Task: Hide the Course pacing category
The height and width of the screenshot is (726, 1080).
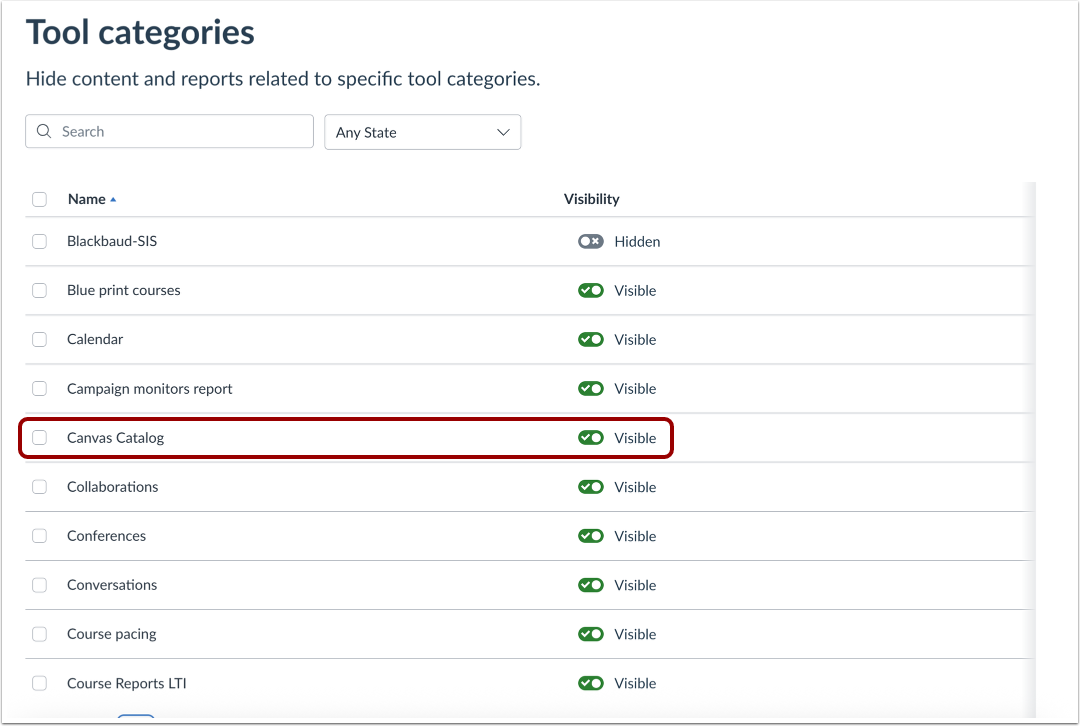Action: tap(591, 634)
